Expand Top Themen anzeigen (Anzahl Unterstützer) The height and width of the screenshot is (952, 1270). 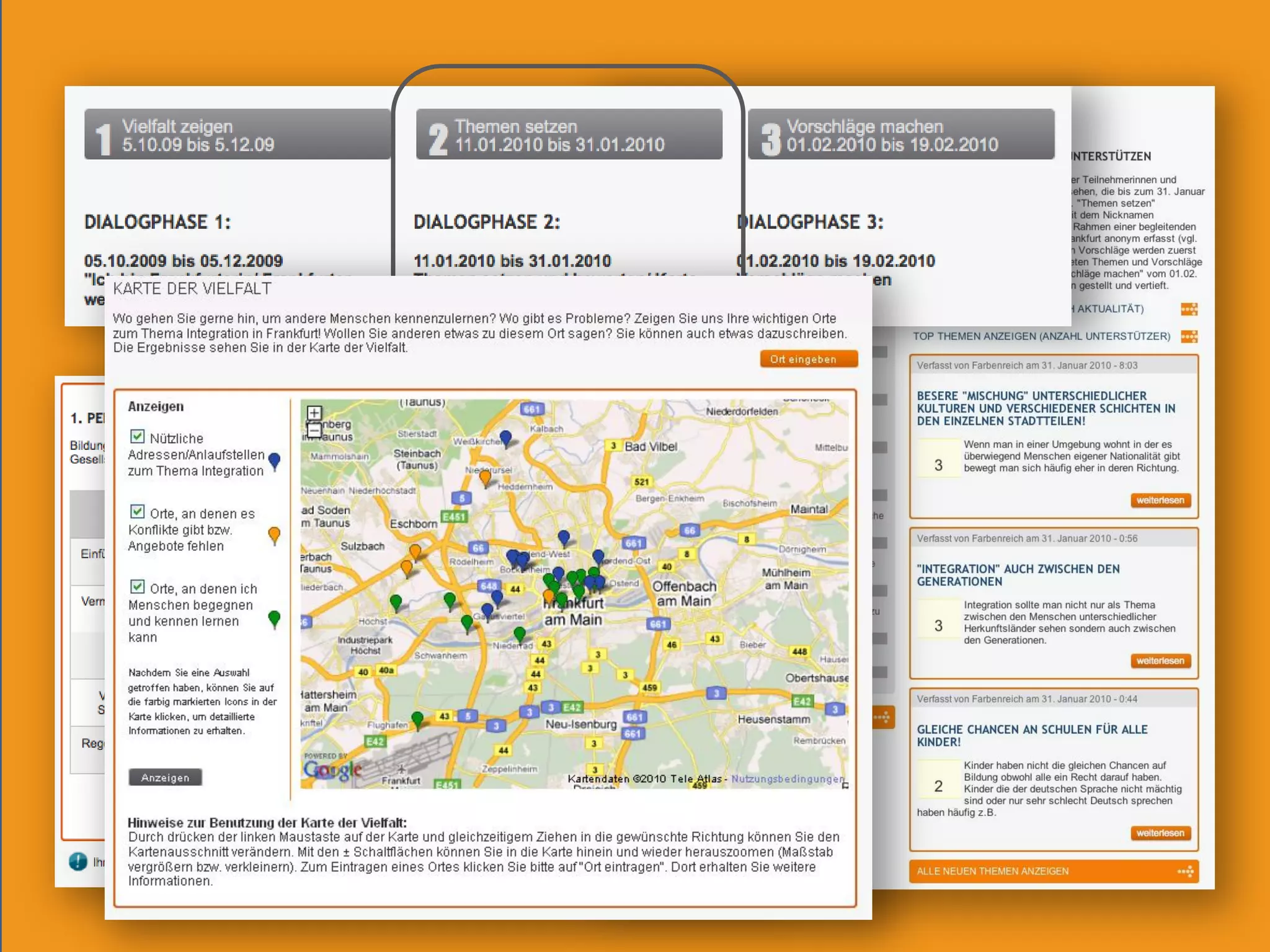(x=1041, y=337)
